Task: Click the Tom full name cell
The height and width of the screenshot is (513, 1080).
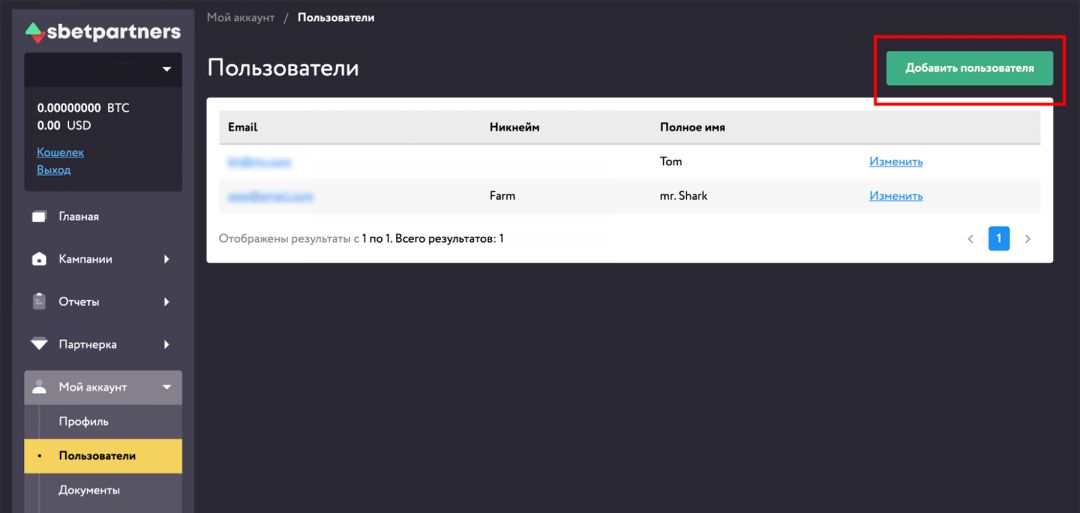Action: click(x=671, y=162)
